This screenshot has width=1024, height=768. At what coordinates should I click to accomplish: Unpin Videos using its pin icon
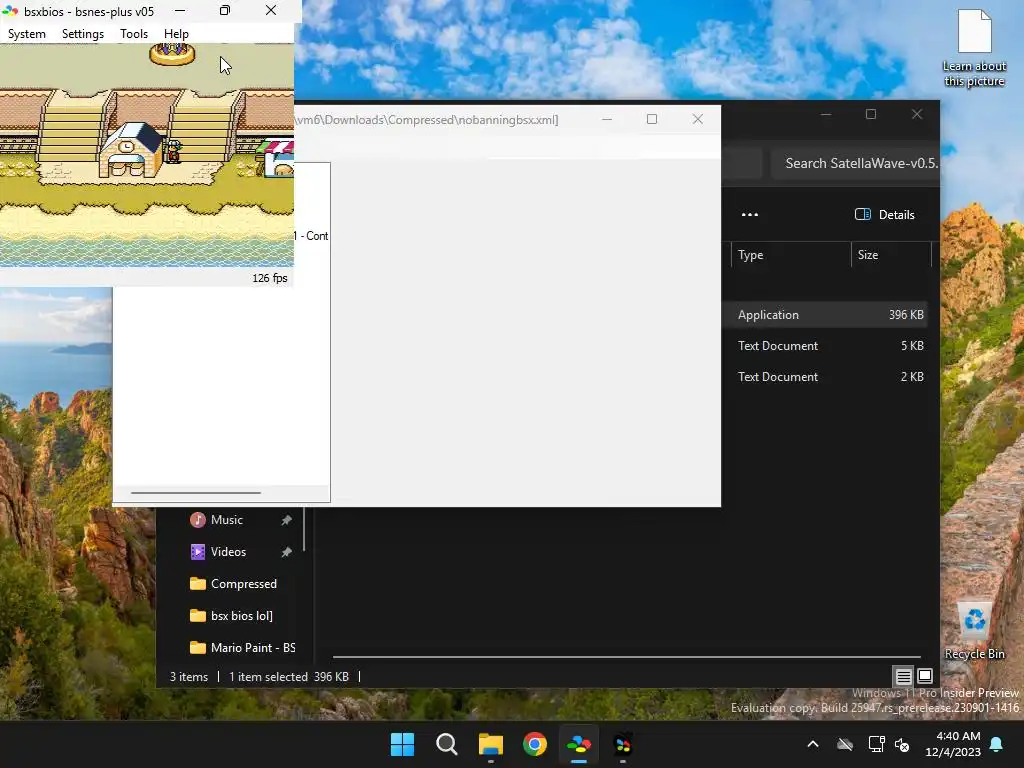point(286,552)
